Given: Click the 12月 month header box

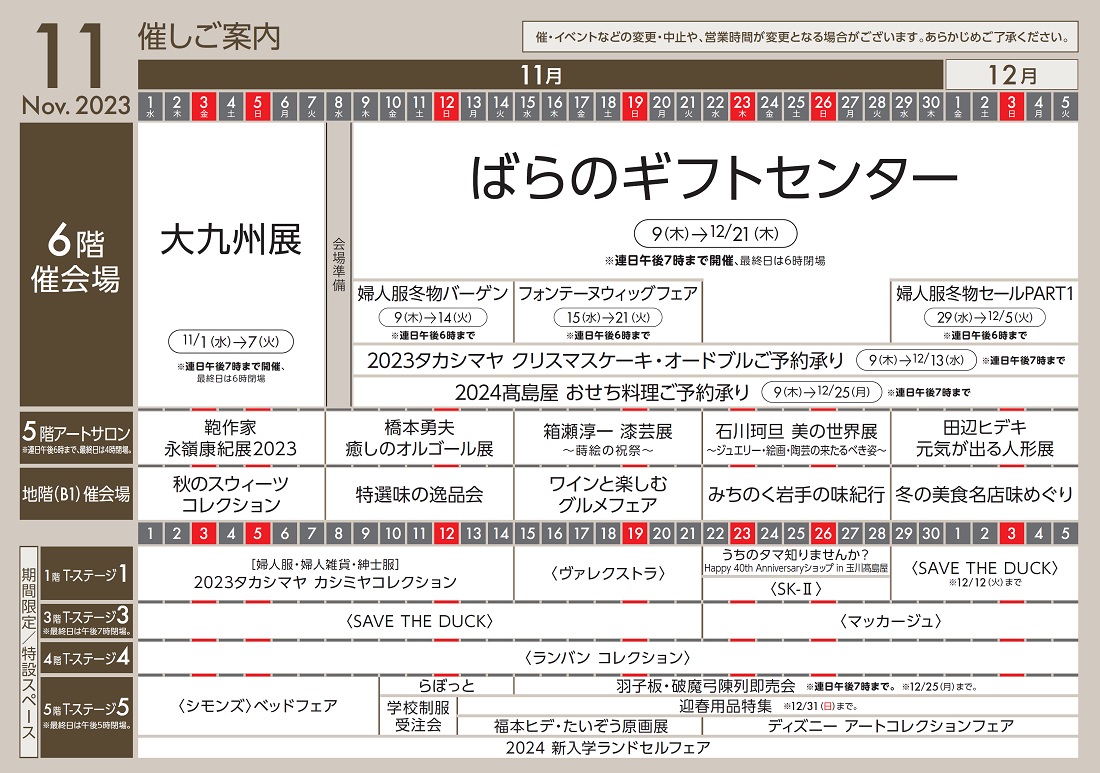Looking at the screenshot, I should pyautogui.click(x=1012, y=74).
